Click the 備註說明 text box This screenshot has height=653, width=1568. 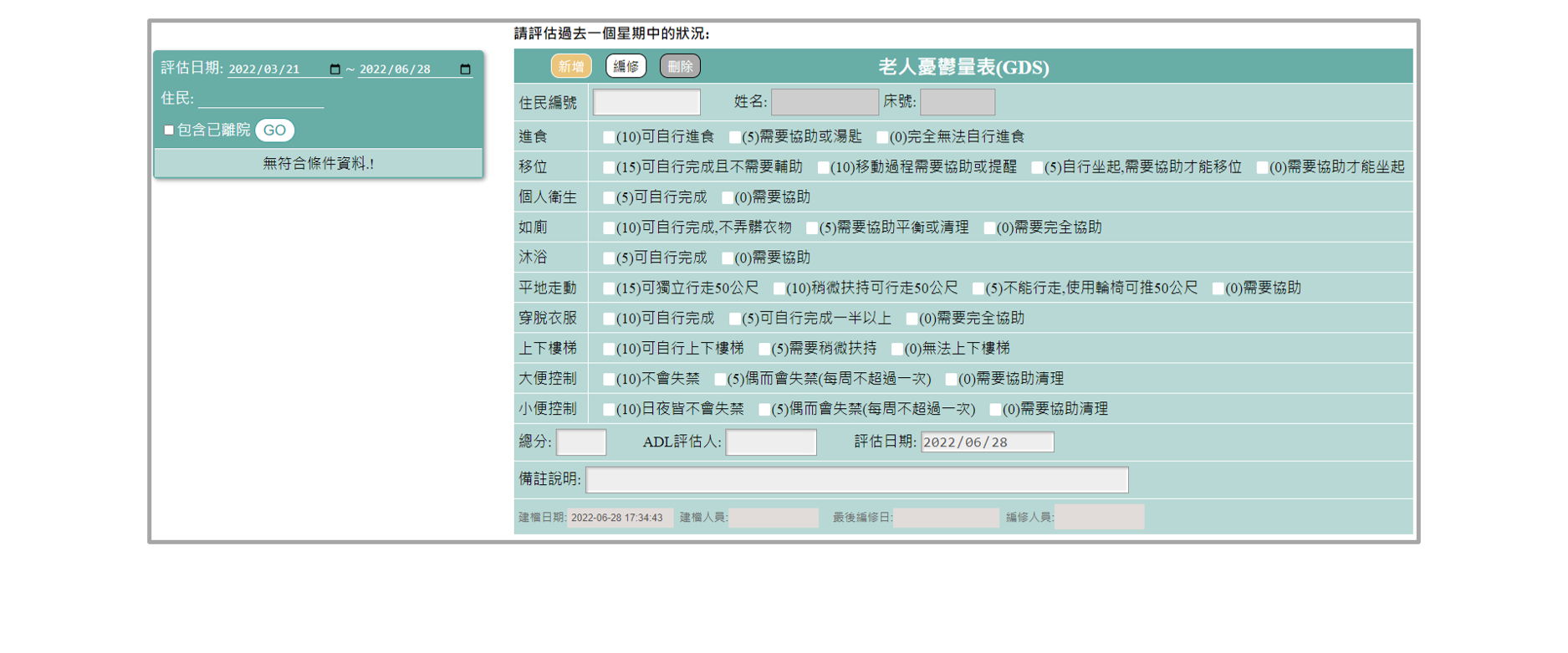click(856, 479)
